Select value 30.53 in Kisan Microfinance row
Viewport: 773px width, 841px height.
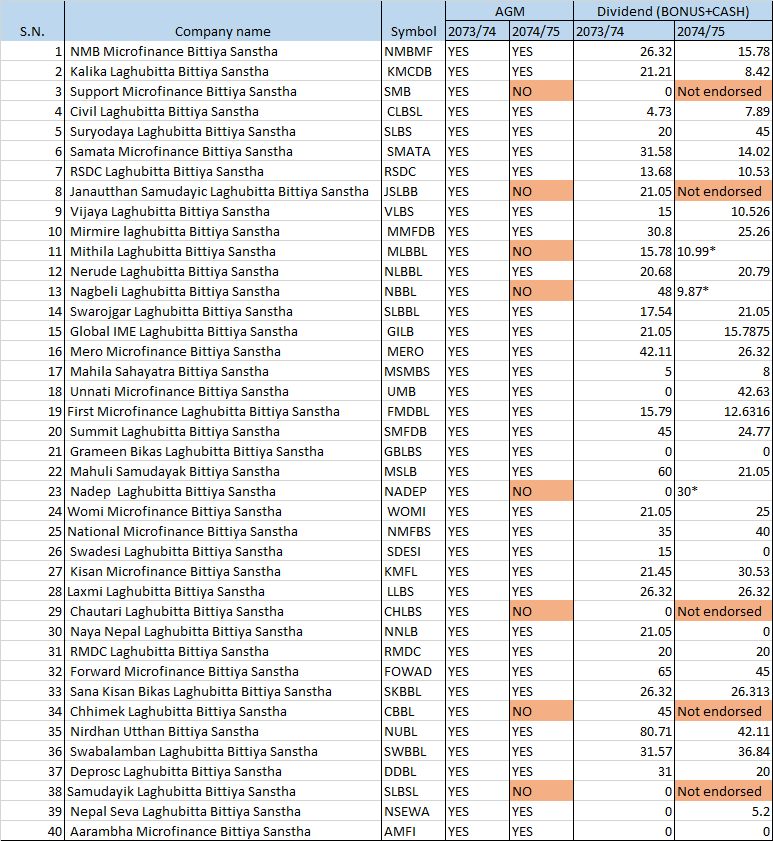[723, 572]
